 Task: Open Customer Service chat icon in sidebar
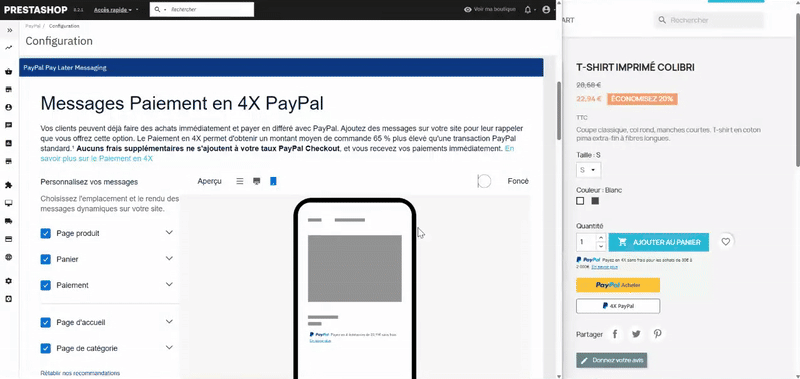(x=9, y=125)
